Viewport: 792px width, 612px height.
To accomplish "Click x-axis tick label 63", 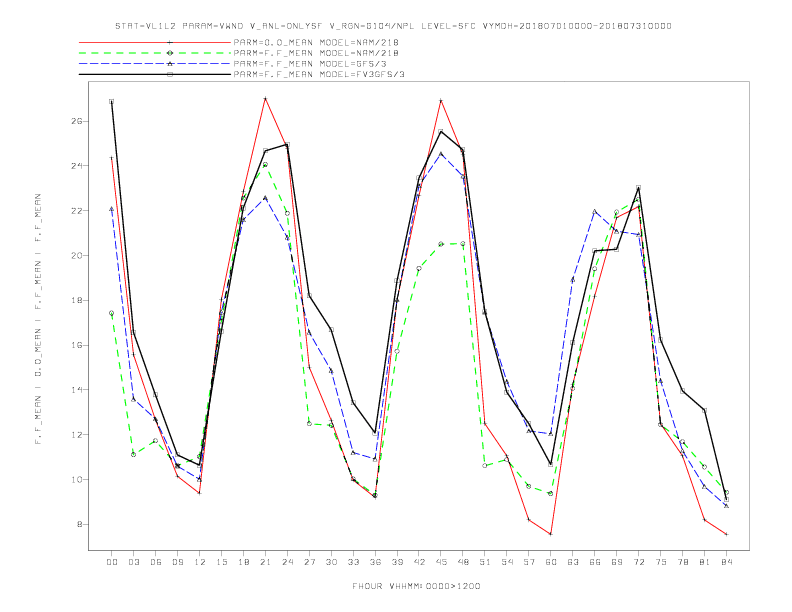I will click(573, 562).
